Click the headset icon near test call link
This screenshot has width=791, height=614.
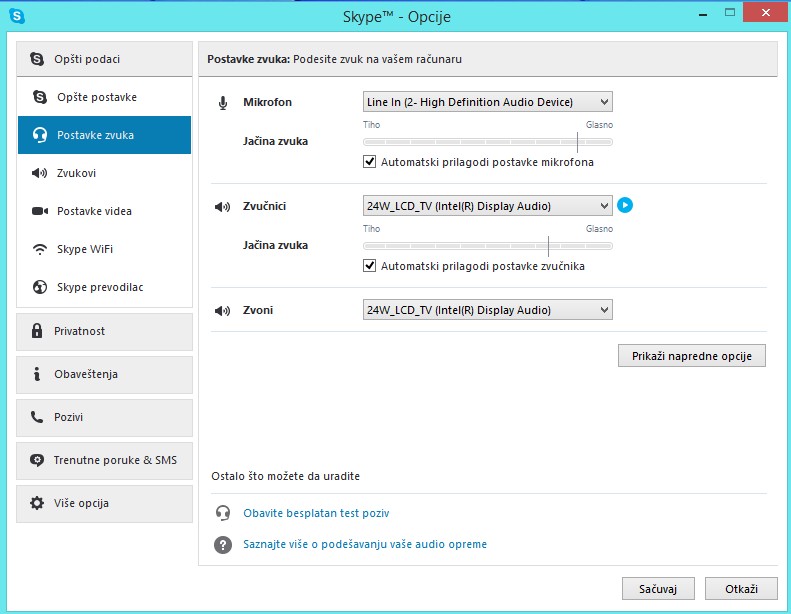223,513
